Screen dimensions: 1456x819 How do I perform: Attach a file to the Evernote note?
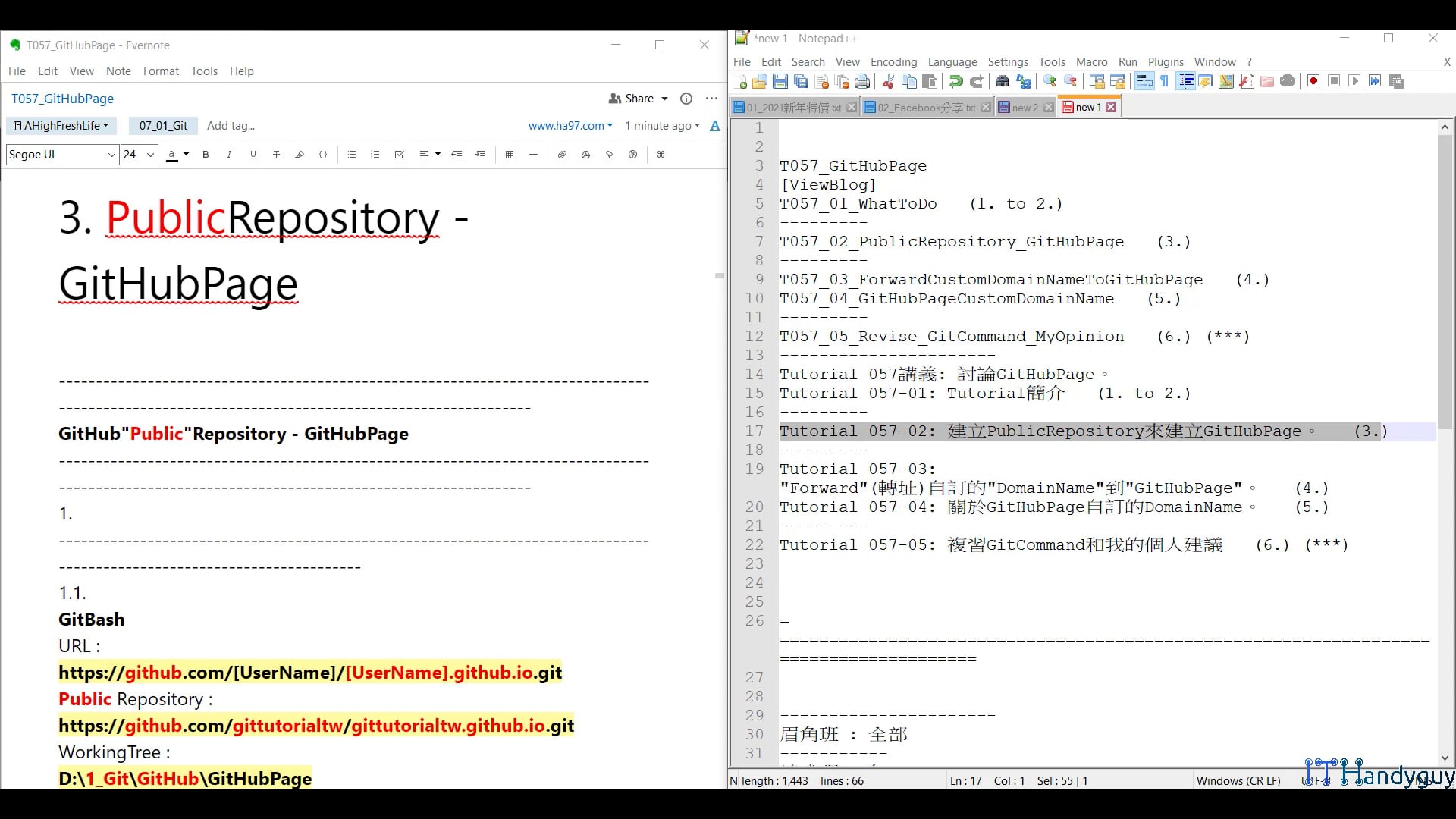tap(562, 155)
